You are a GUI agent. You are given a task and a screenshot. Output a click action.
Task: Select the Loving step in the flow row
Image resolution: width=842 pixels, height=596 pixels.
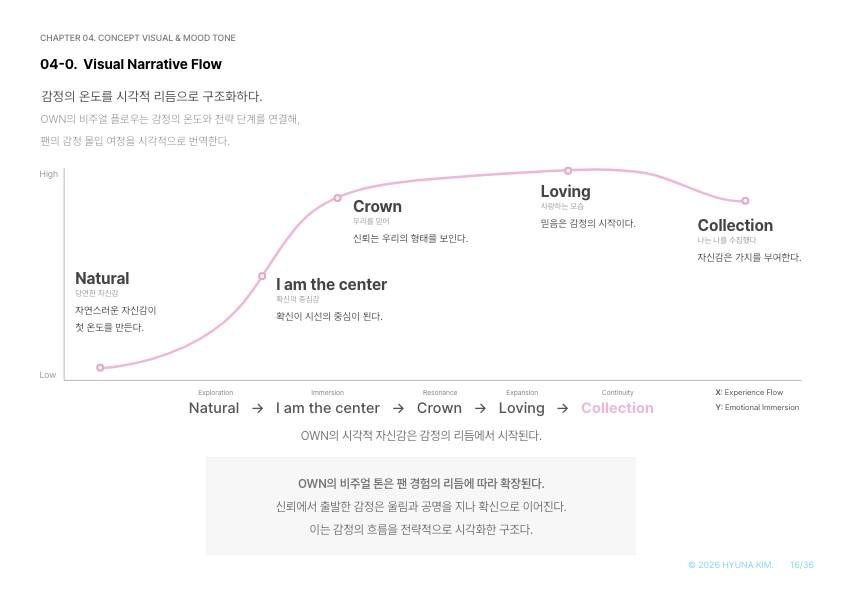point(521,408)
